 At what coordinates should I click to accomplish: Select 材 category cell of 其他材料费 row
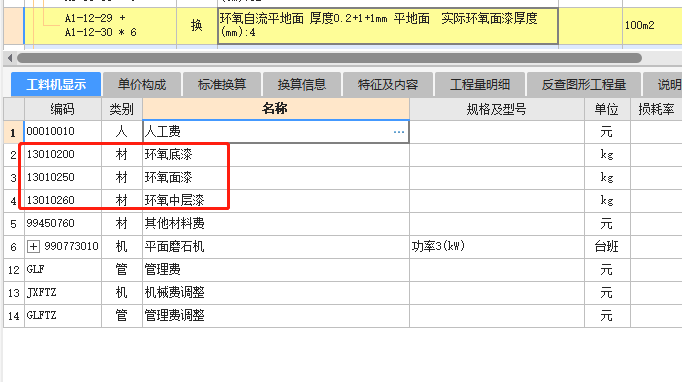[122, 224]
